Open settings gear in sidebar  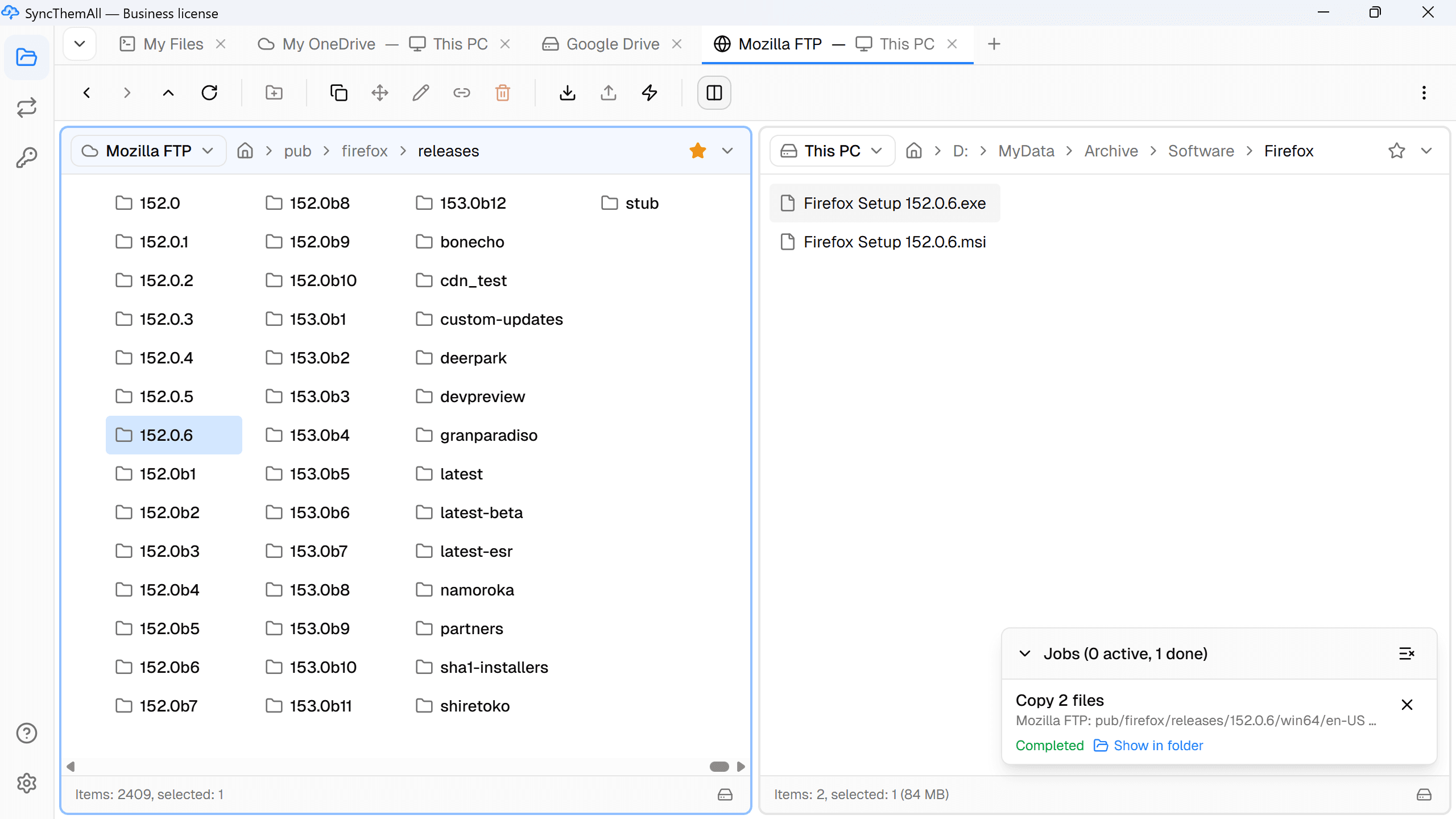coord(27,783)
